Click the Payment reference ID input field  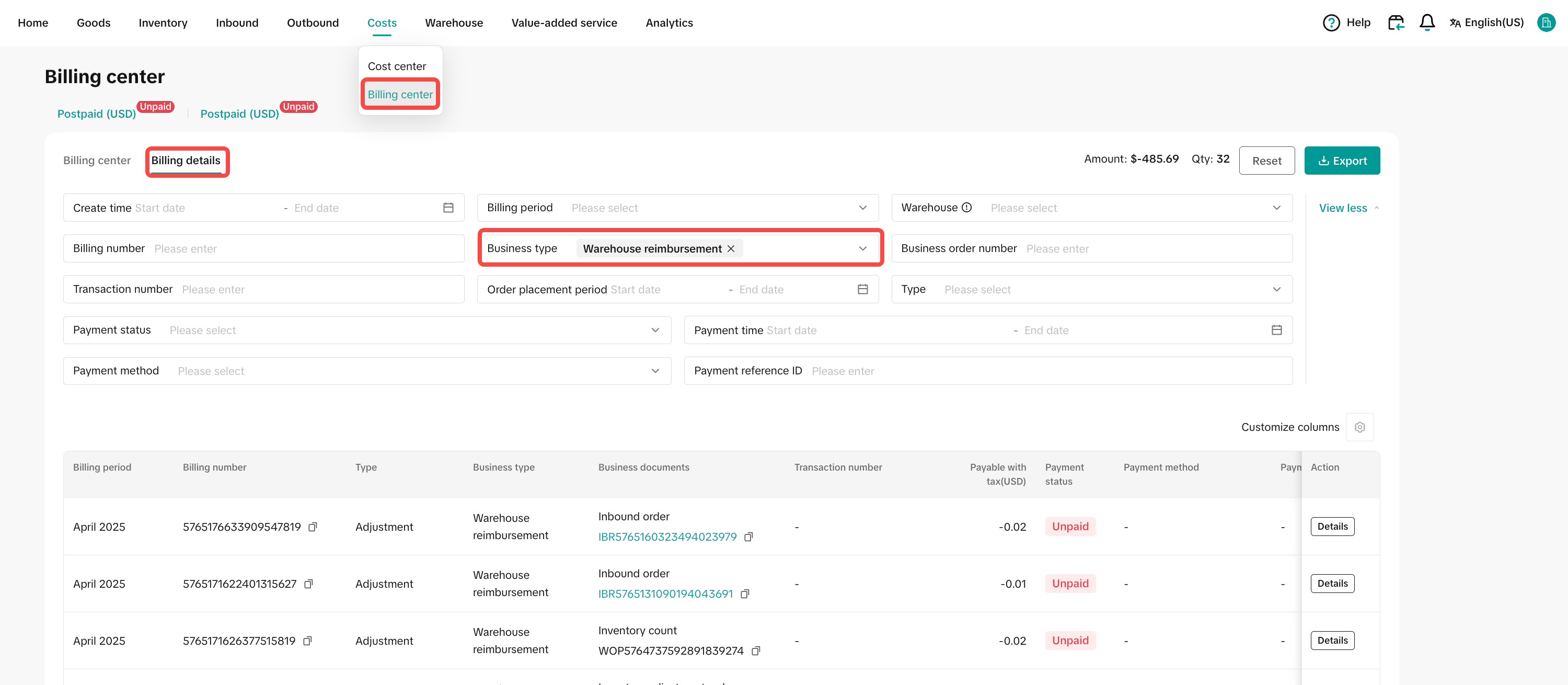(x=1047, y=371)
